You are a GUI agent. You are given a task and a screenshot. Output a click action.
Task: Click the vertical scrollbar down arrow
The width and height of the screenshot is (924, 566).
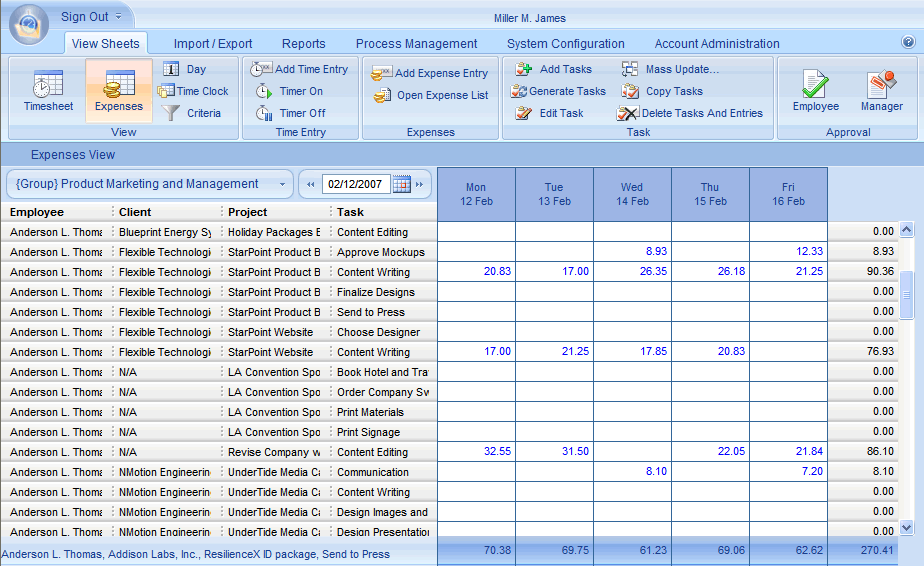click(907, 527)
